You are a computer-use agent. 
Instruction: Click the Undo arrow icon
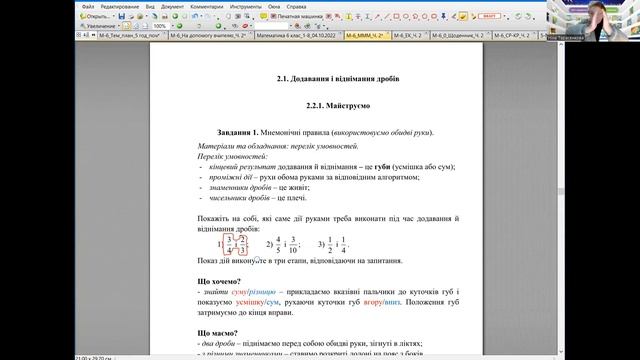(x=195, y=16)
